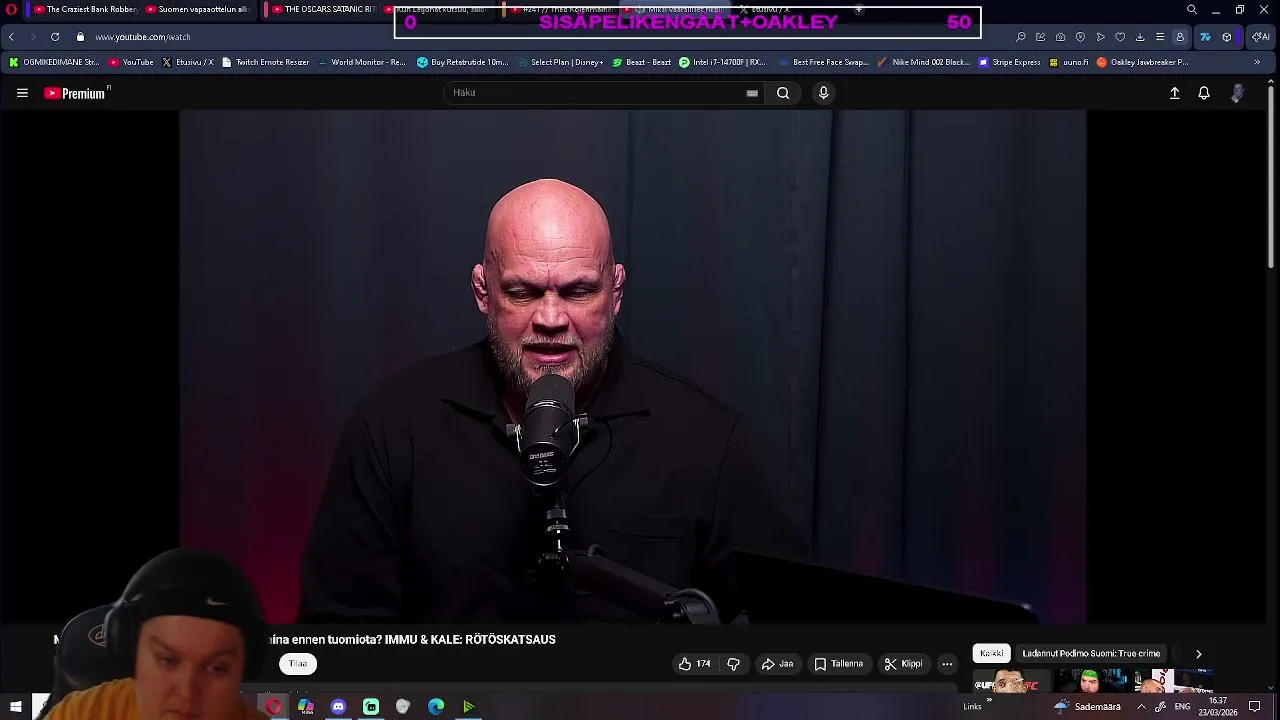Open the YouTube bookmark in the bookmarks bar
This screenshot has width=1280, height=720.
[x=131, y=62]
